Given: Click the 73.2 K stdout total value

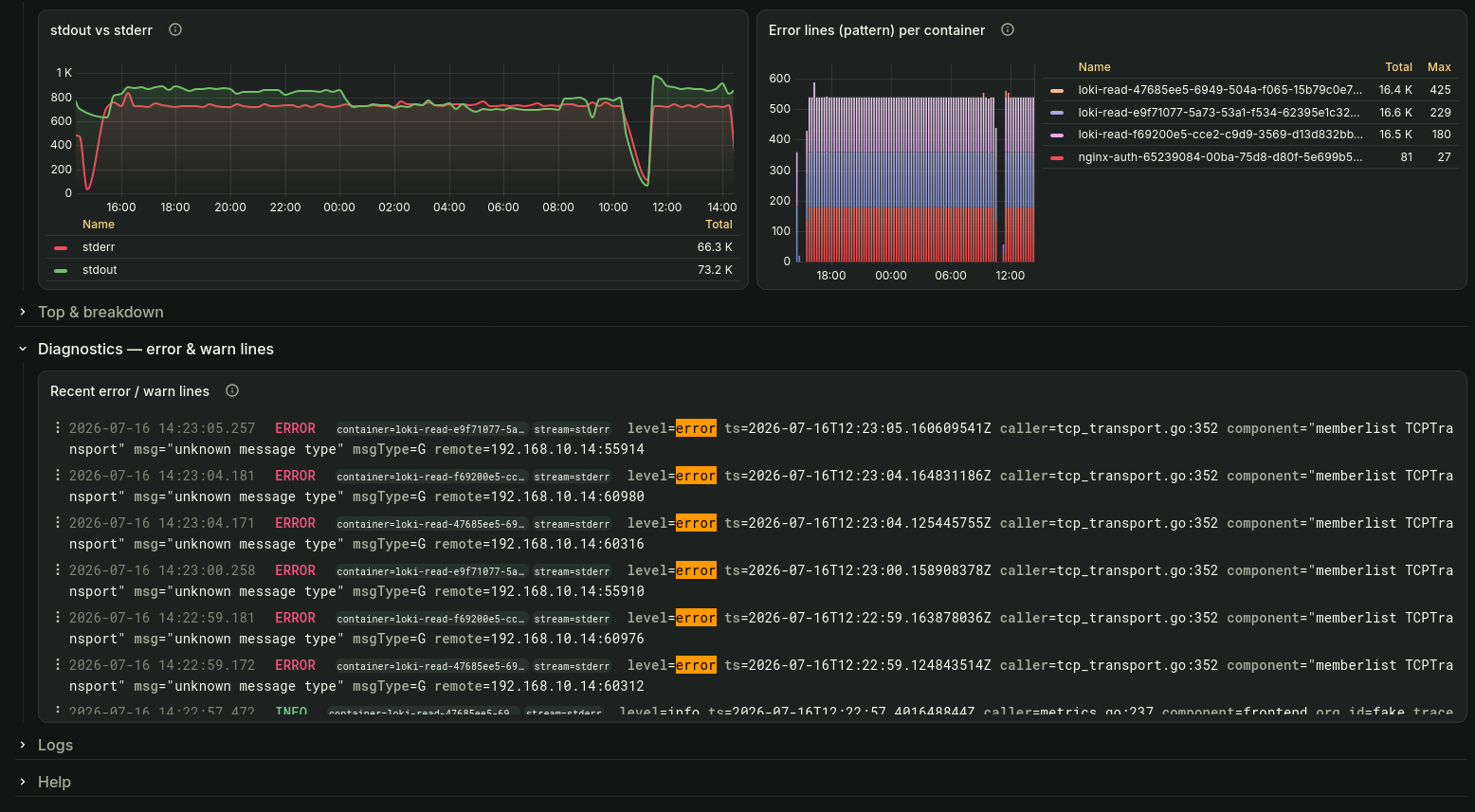Looking at the screenshot, I should pyautogui.click(x=715, y=270).
